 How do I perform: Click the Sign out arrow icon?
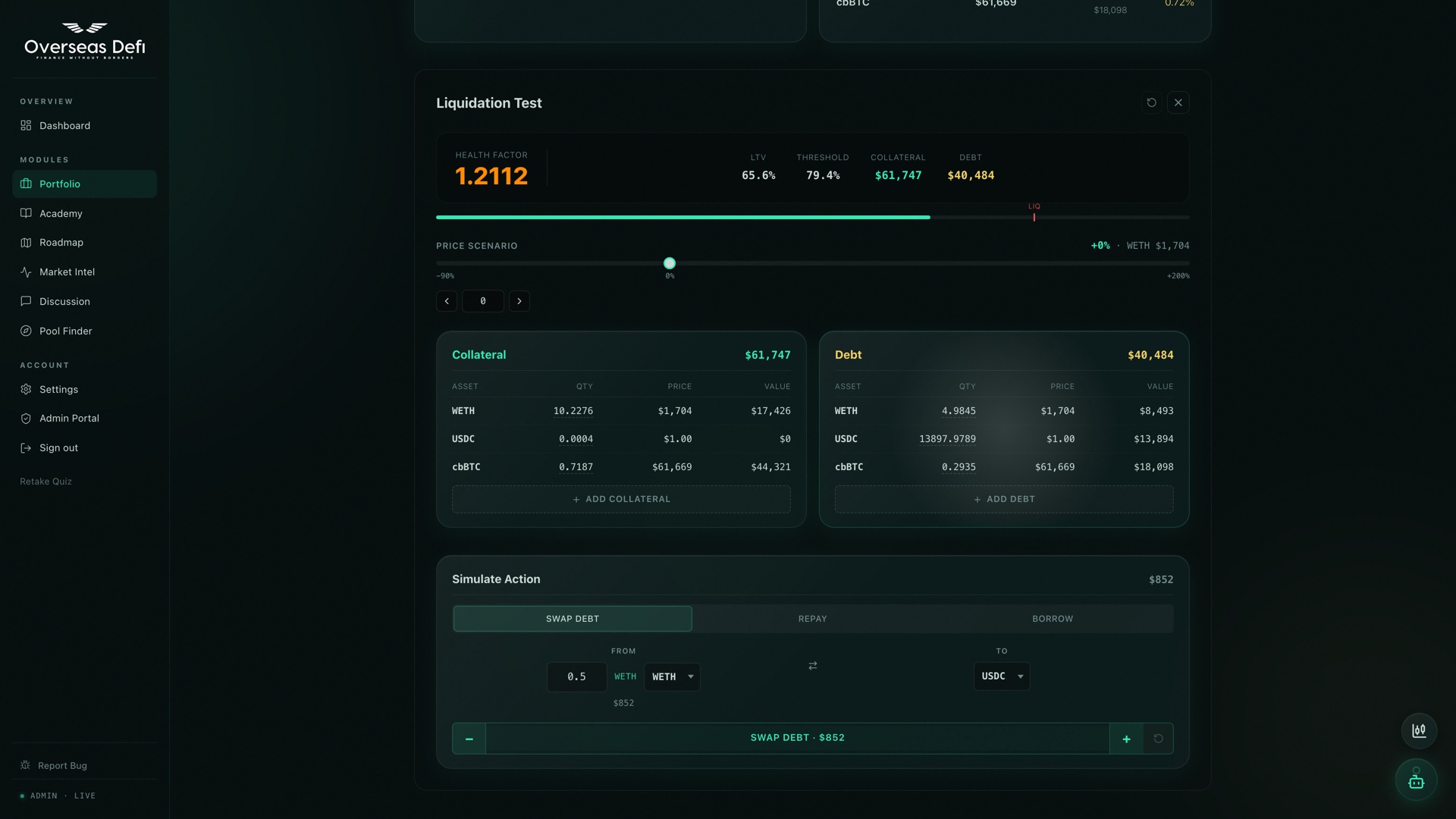26,447
